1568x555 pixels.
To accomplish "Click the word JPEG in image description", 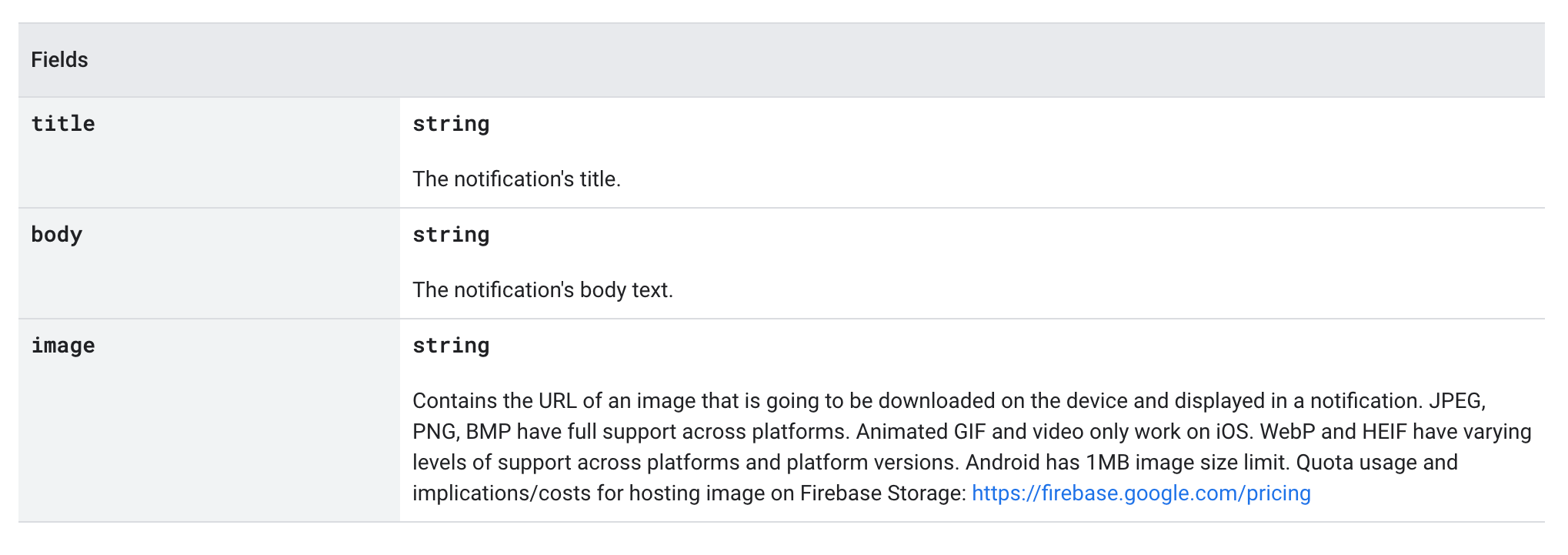I will pos(1456,401).
